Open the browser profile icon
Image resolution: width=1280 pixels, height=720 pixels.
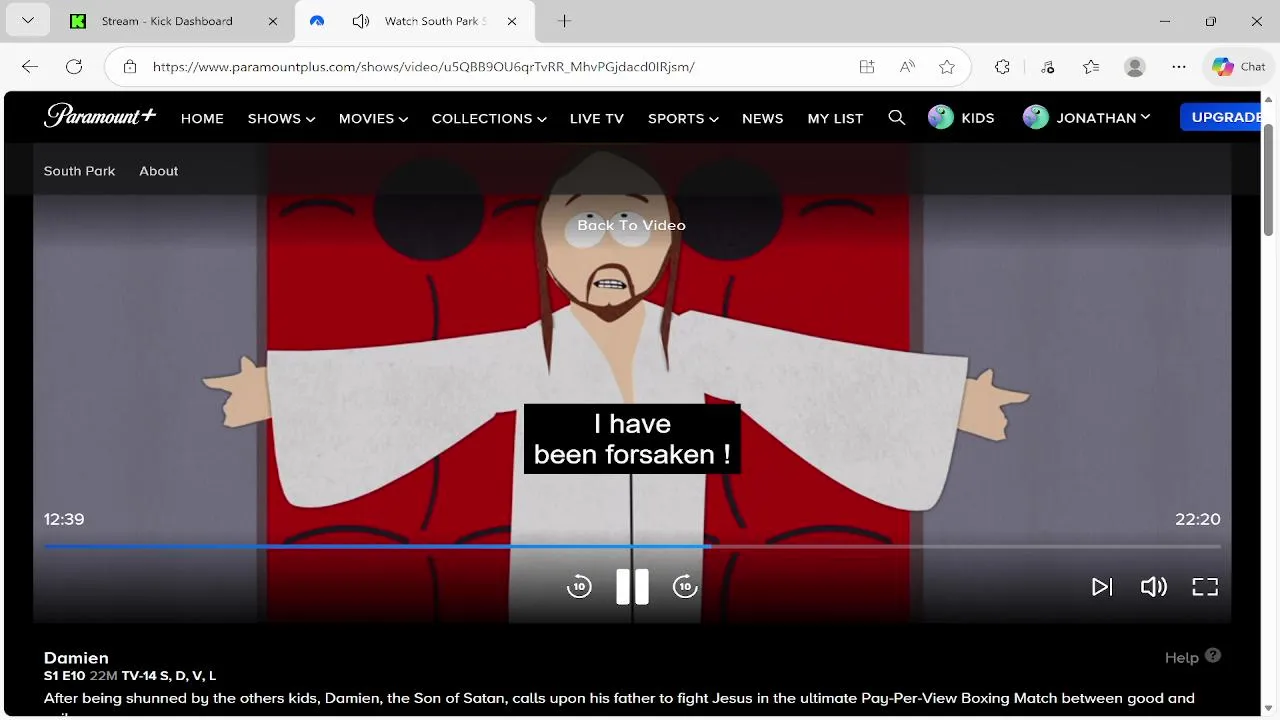(1135, 67)
